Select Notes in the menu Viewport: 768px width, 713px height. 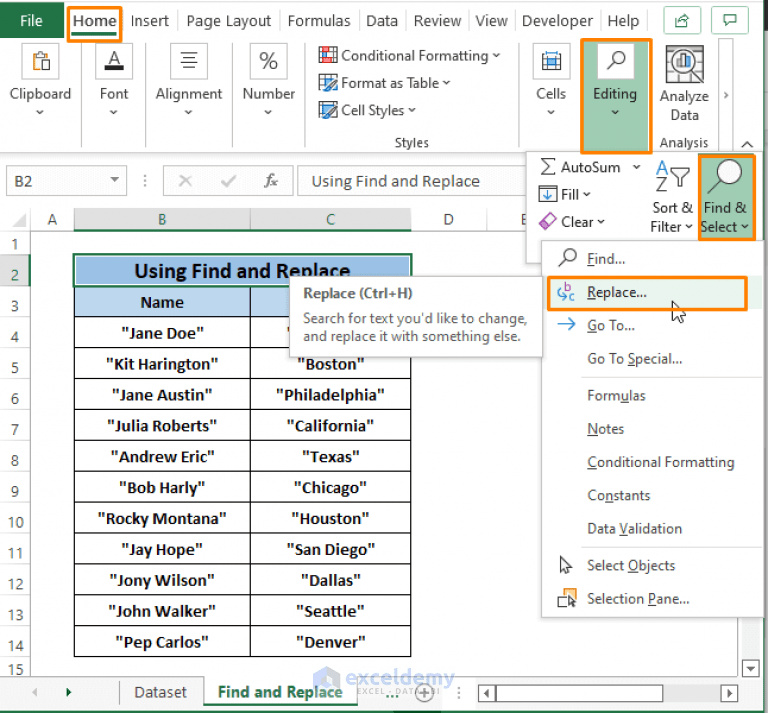point(653,428)
